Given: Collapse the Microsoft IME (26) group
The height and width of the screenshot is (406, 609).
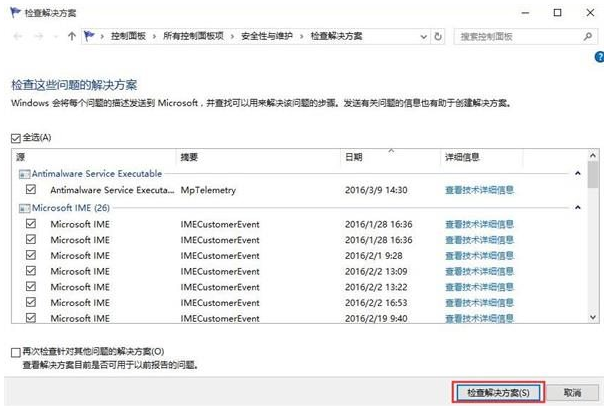Looking at the screenshot, I should (x=578, y=207).
